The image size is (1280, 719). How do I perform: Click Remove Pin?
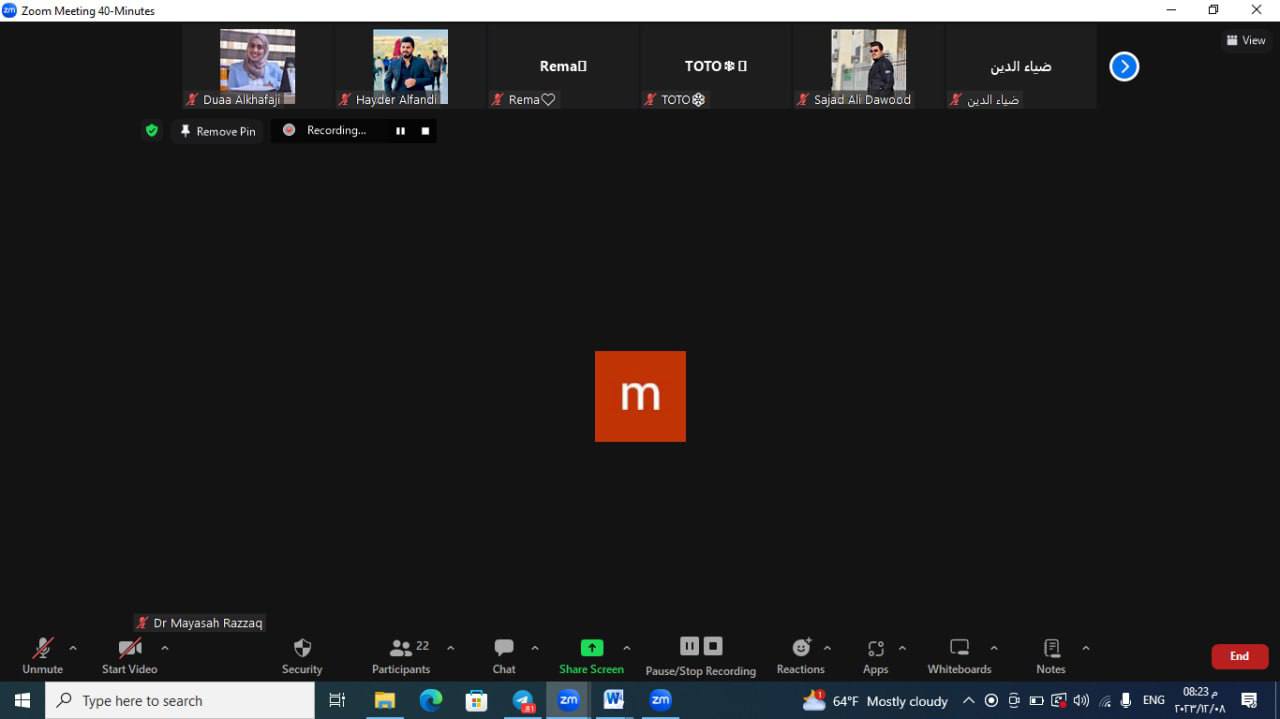tap(217, 130)
